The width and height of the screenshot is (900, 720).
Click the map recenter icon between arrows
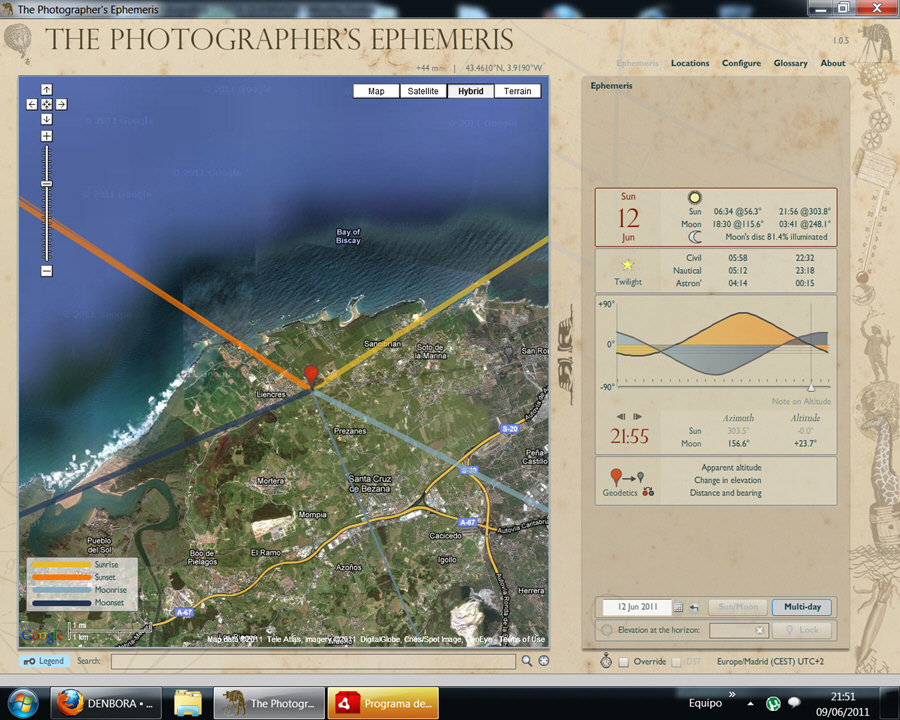click(x=46, y=104)
